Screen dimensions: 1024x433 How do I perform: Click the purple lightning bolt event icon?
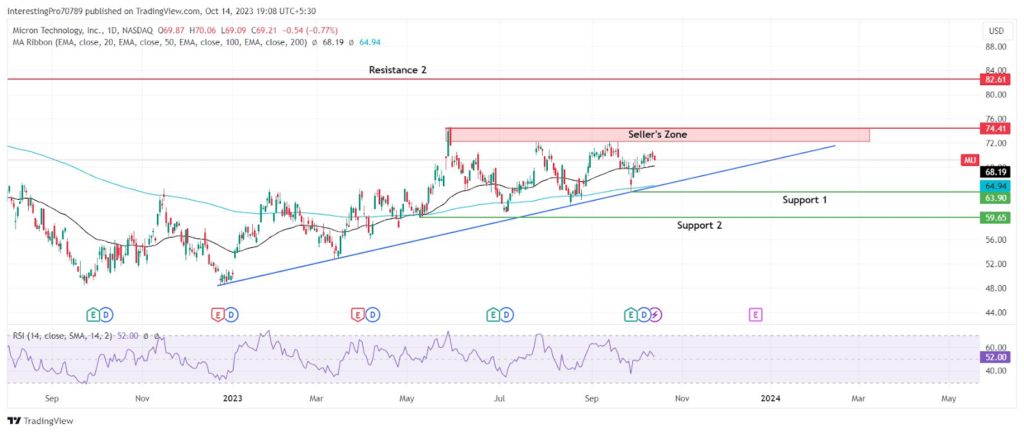[x=656, y=315]
